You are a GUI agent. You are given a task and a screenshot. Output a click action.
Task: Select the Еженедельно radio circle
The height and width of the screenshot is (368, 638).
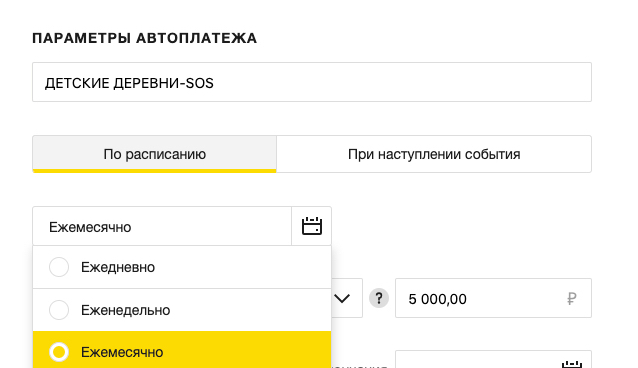(x=59, y=310)
